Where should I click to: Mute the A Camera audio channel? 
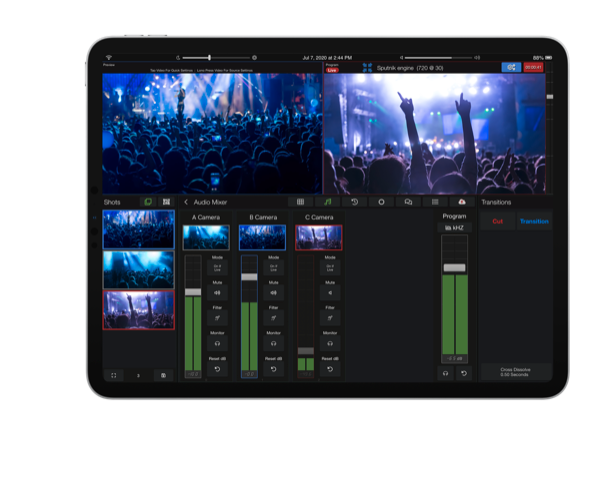coord(218,294)
